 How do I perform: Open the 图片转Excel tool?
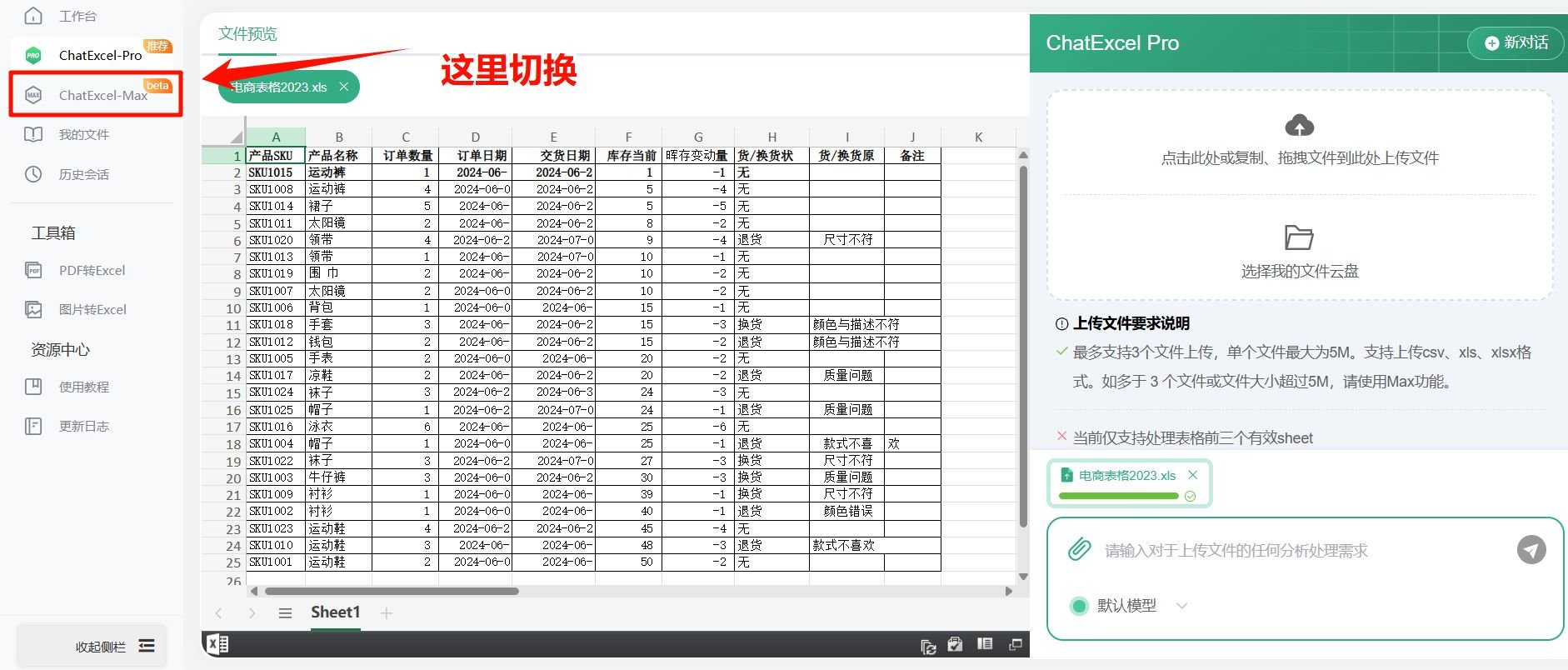(x=92, y=310)
